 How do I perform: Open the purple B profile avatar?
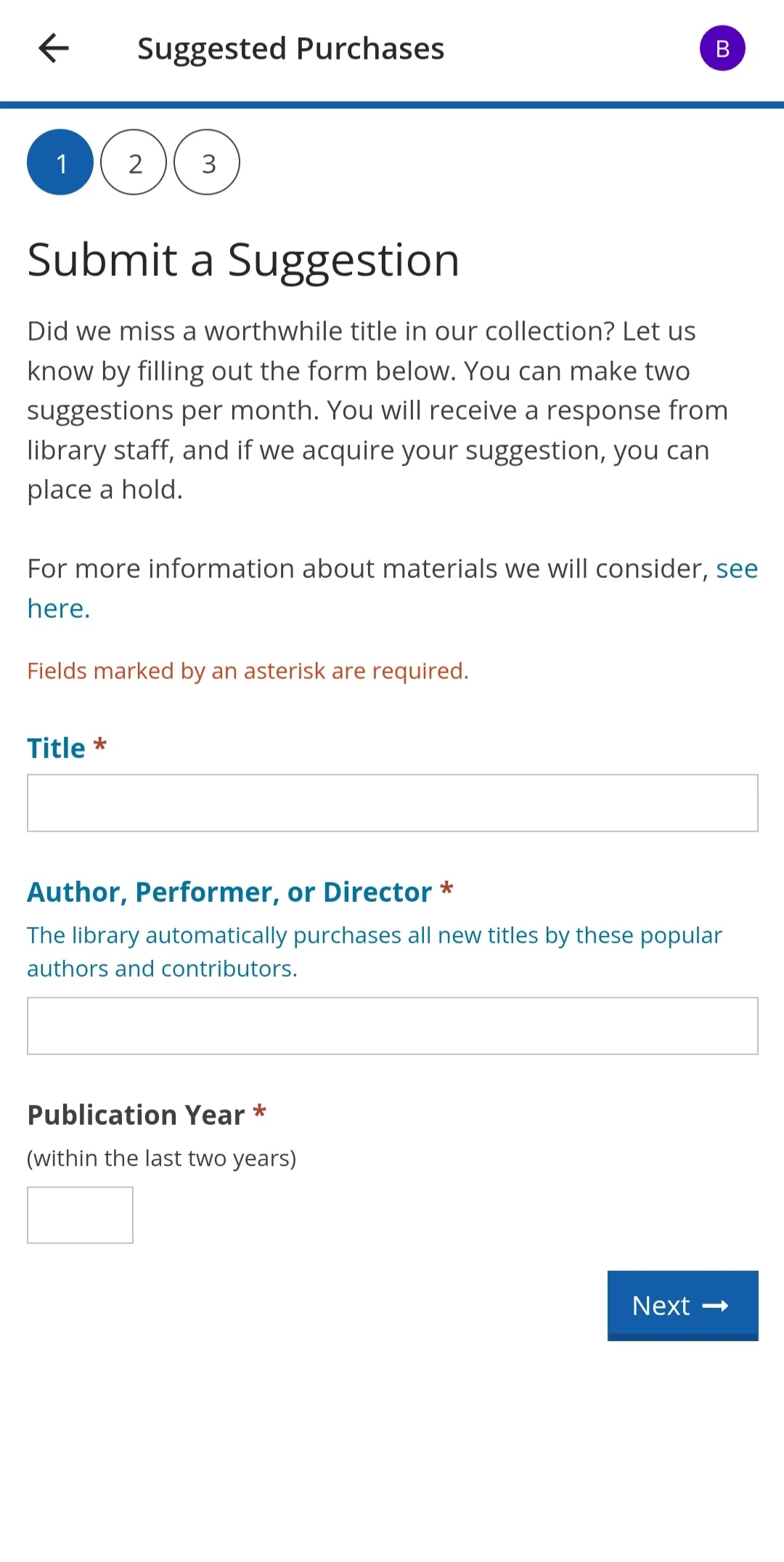tap(722, 49)
